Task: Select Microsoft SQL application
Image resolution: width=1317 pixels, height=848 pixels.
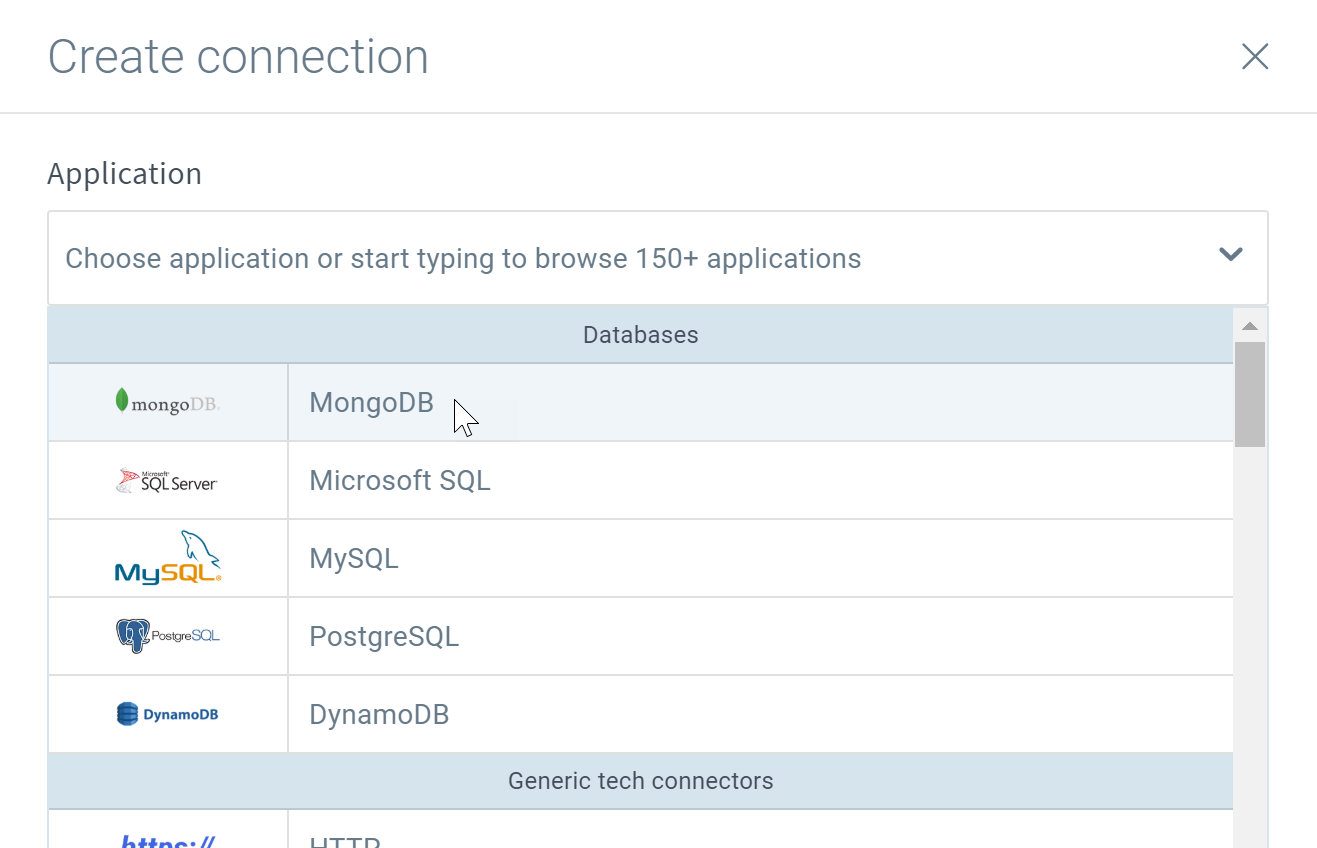Action: pos(641,480)
